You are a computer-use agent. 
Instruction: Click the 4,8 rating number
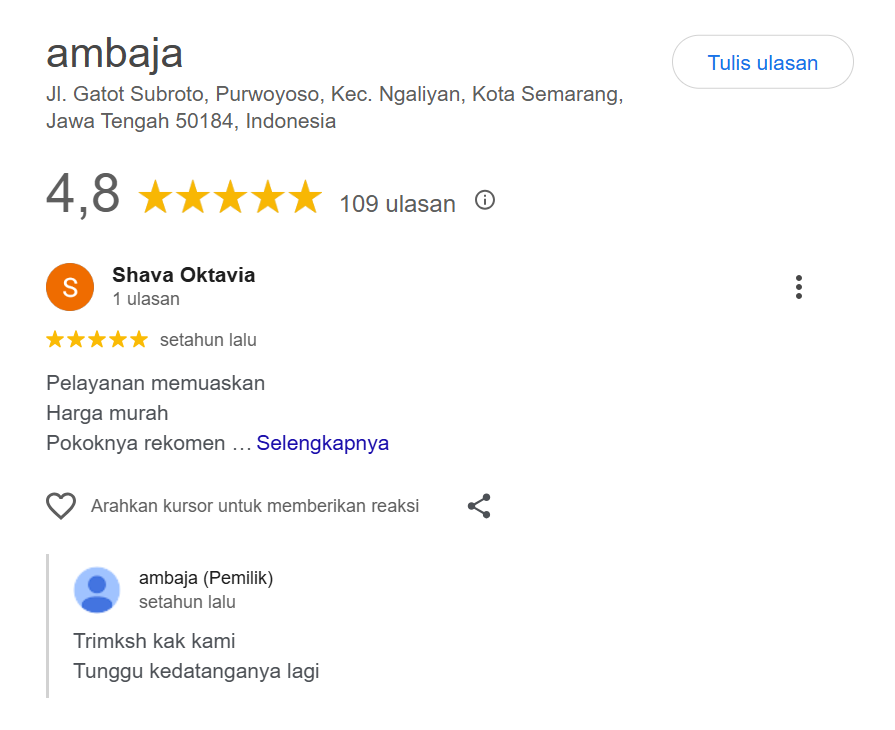pos(83,195)
